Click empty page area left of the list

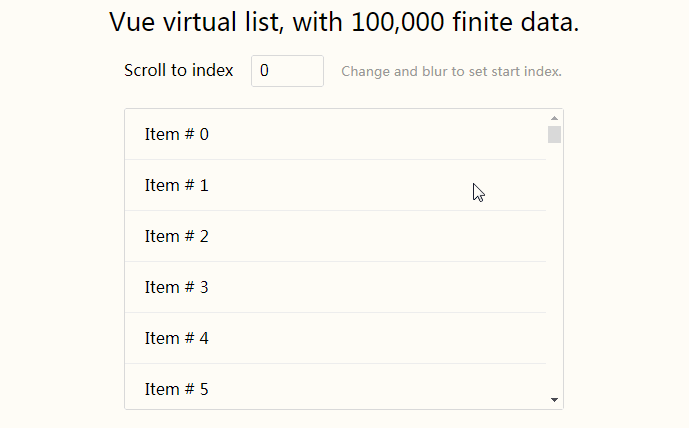[60, 260]
